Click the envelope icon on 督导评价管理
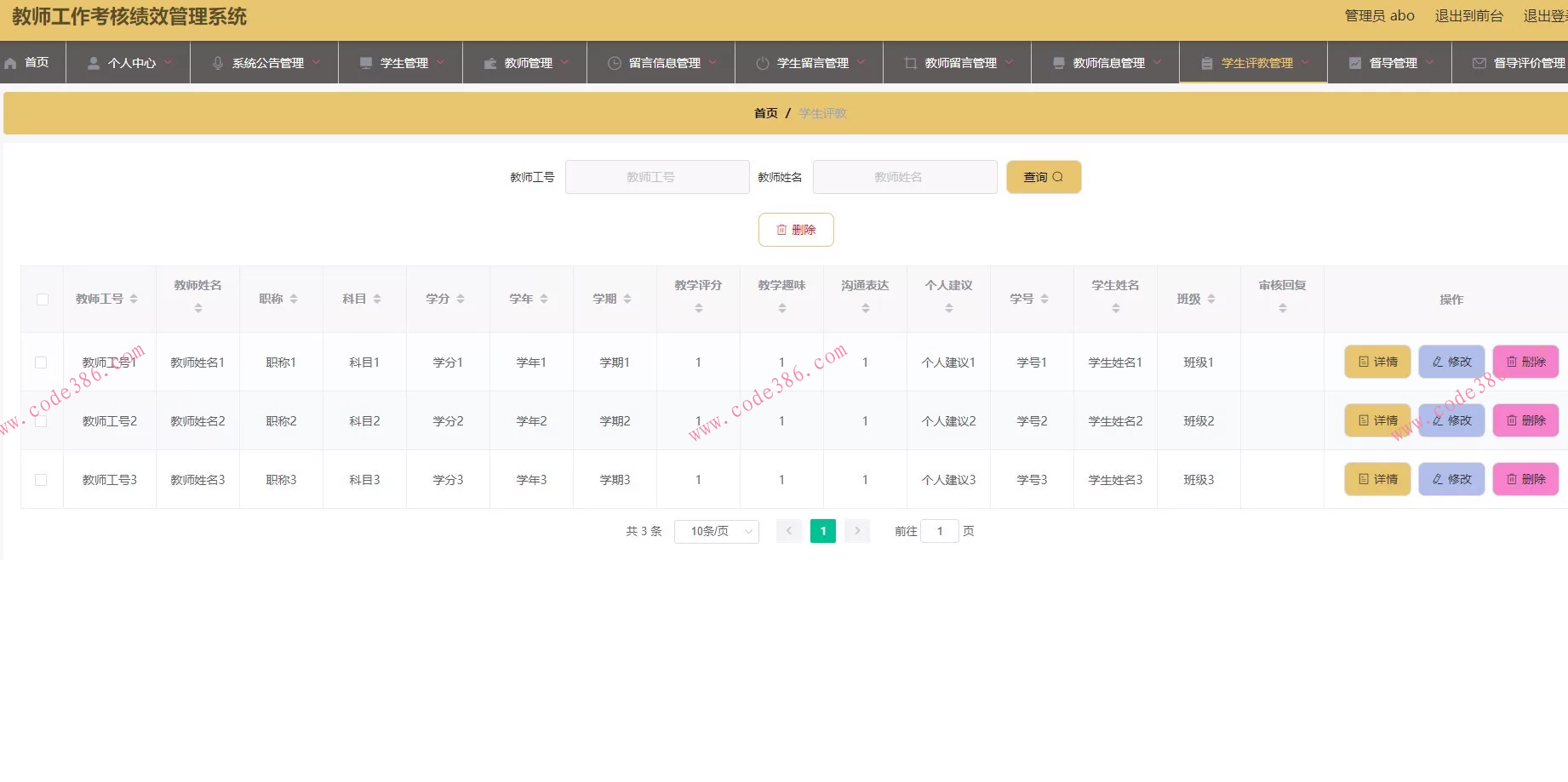The image size is (1568, 782). point(1478,61)
